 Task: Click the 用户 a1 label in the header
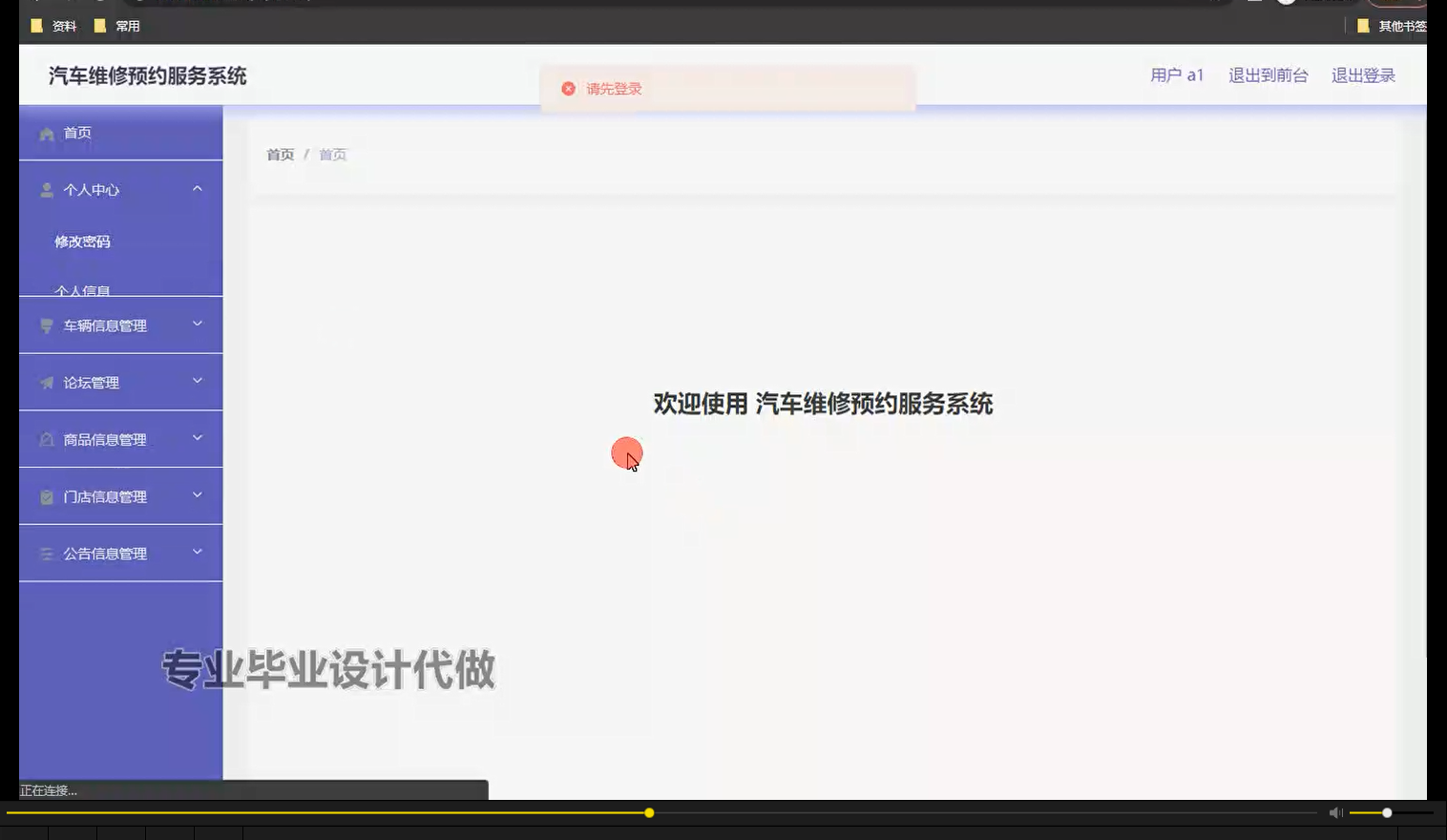click(1177, 75)
